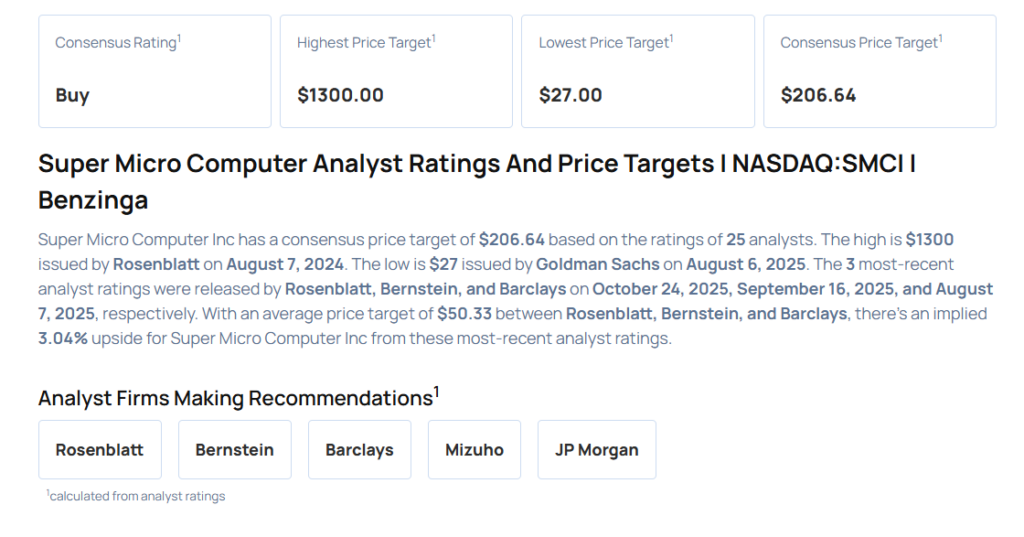Screen dimensions: 1024x537
Task: Click the $206.64 consensus target value
Action: (818, 96)
